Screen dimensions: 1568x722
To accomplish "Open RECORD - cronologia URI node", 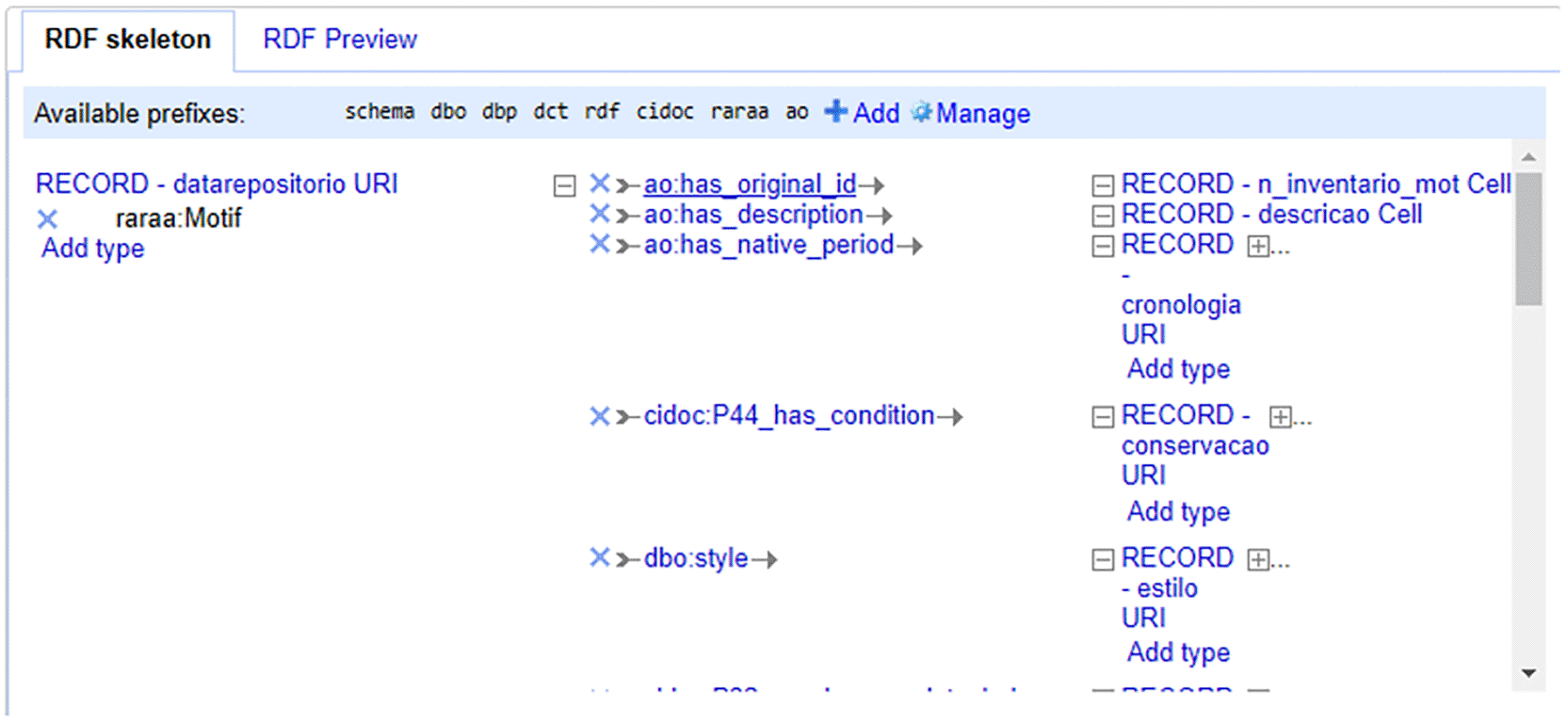I will tap(1181, 289).
